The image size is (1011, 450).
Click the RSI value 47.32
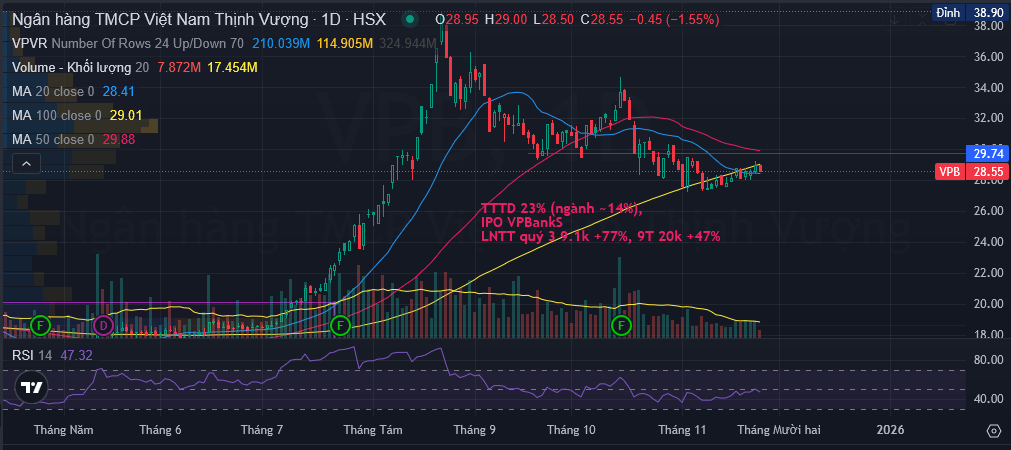tap(75, 355)
